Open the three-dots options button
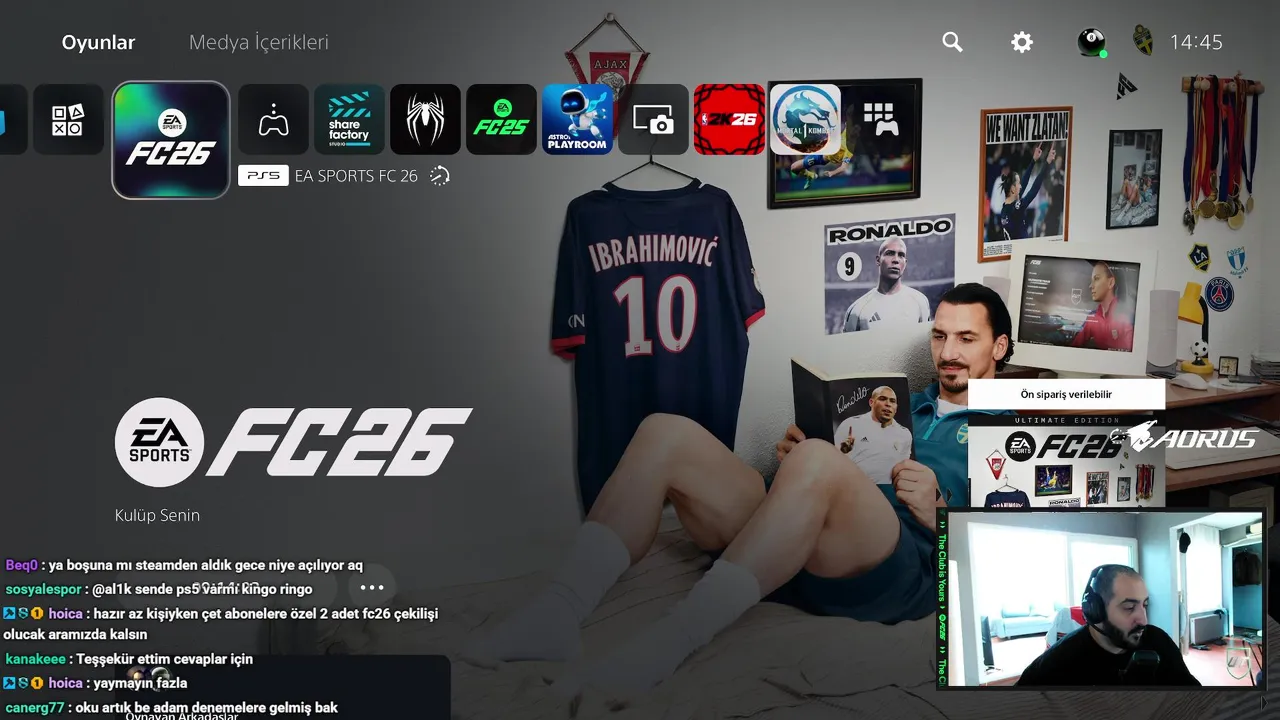The image size is (1280, 720). tap(372, 588)
